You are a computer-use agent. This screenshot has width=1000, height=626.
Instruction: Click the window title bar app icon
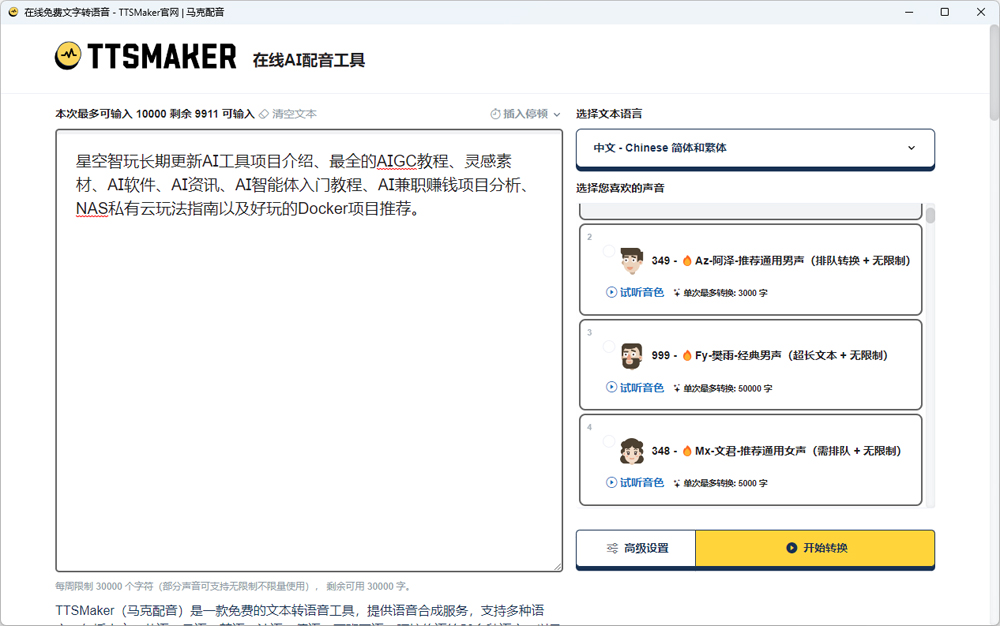pyautogui.click(x=13, y=12)
